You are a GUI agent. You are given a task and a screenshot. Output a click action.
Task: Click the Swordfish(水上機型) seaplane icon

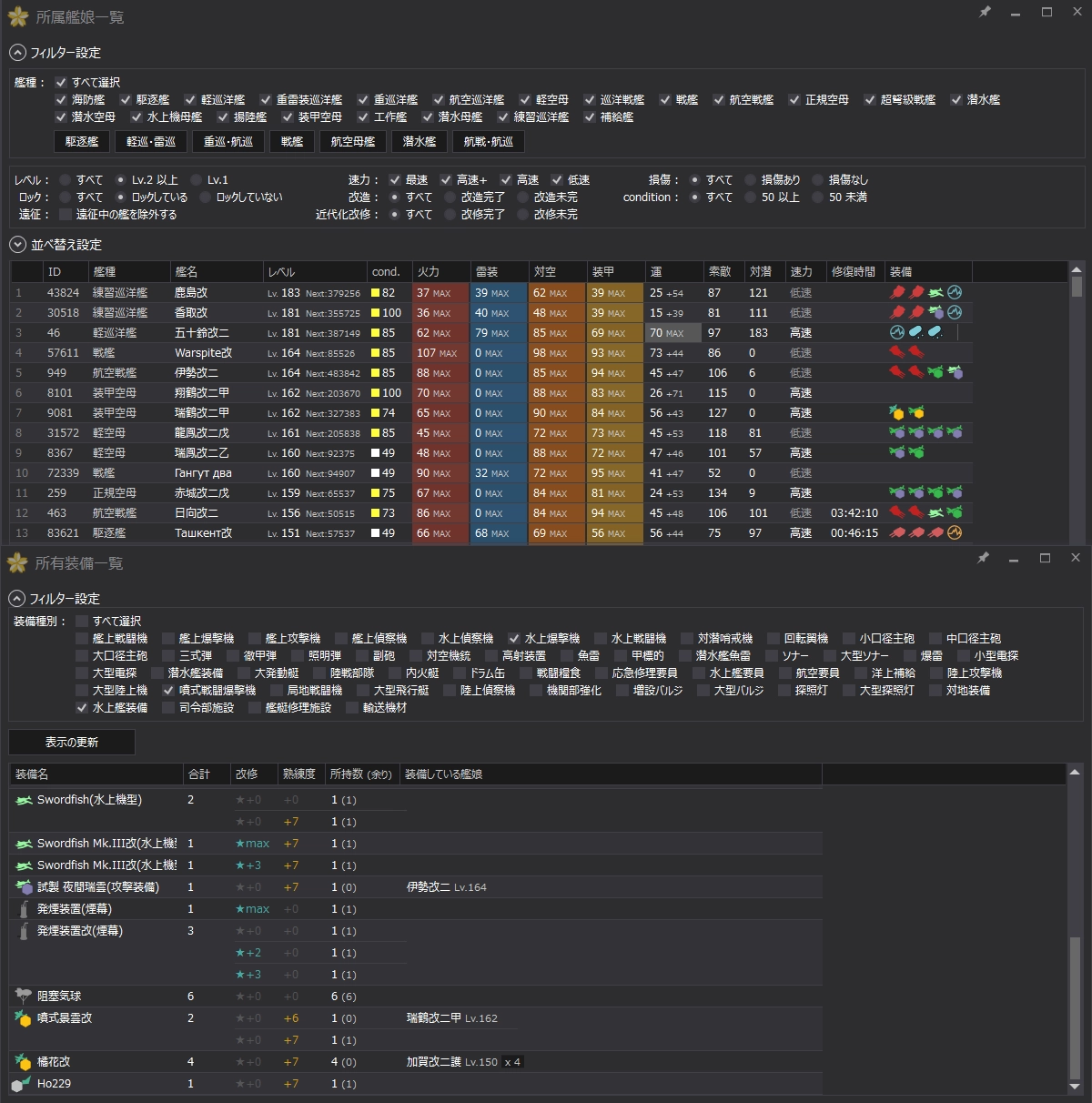coord(24,800)
